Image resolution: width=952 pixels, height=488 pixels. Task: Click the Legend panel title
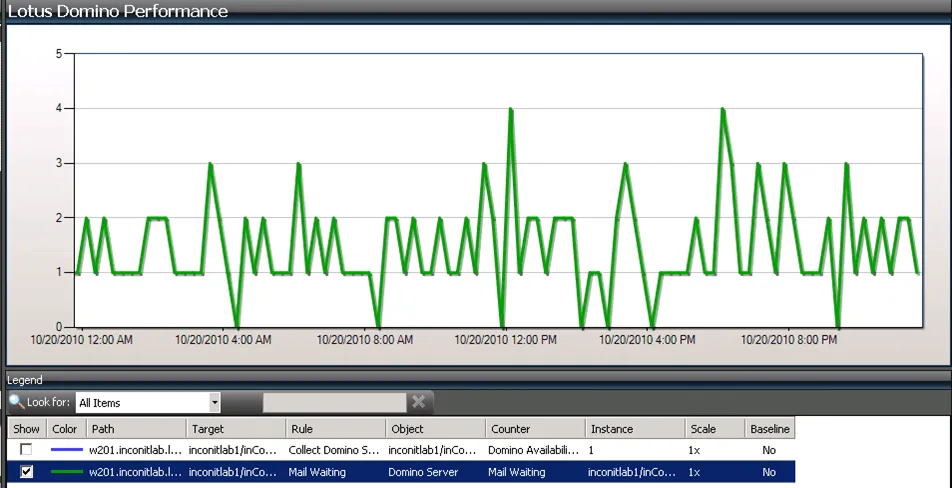click(25, 381)
